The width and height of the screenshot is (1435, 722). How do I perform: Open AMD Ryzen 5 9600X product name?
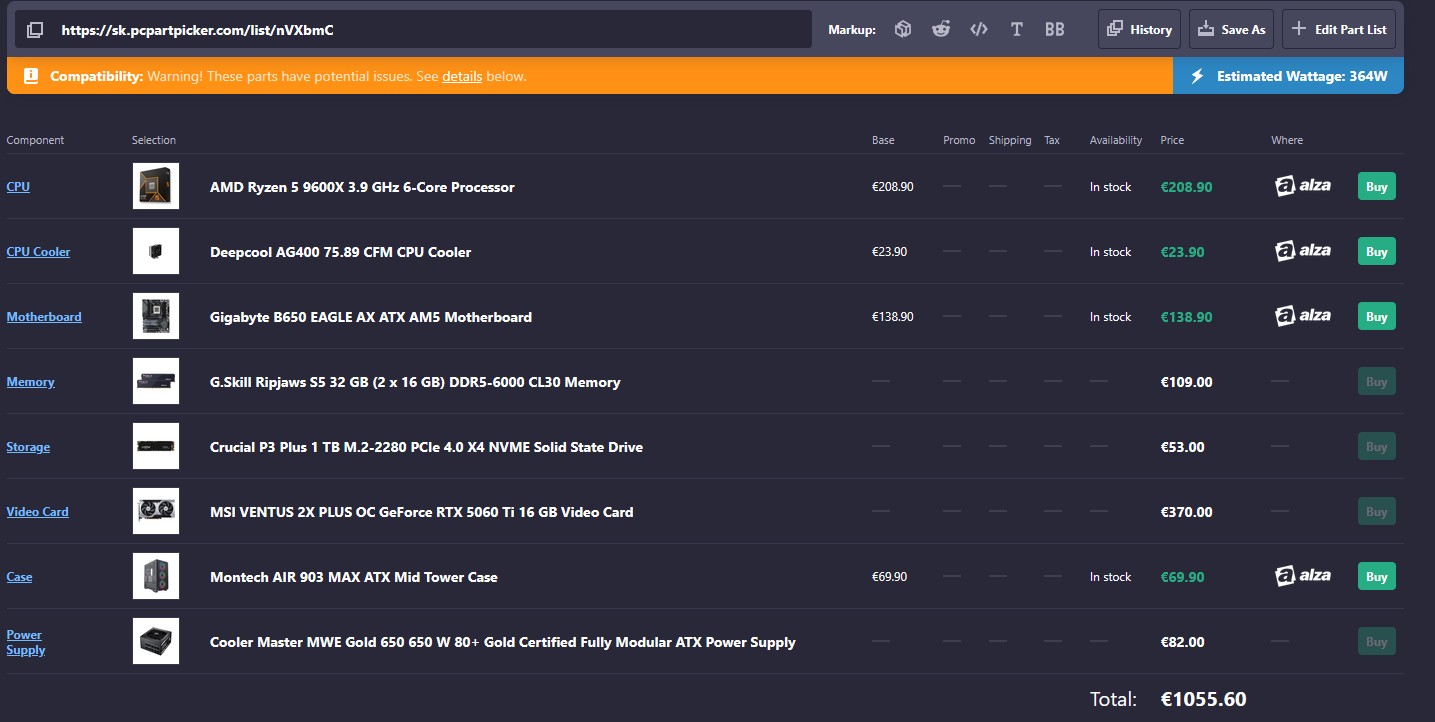click(x=362, y=187)
